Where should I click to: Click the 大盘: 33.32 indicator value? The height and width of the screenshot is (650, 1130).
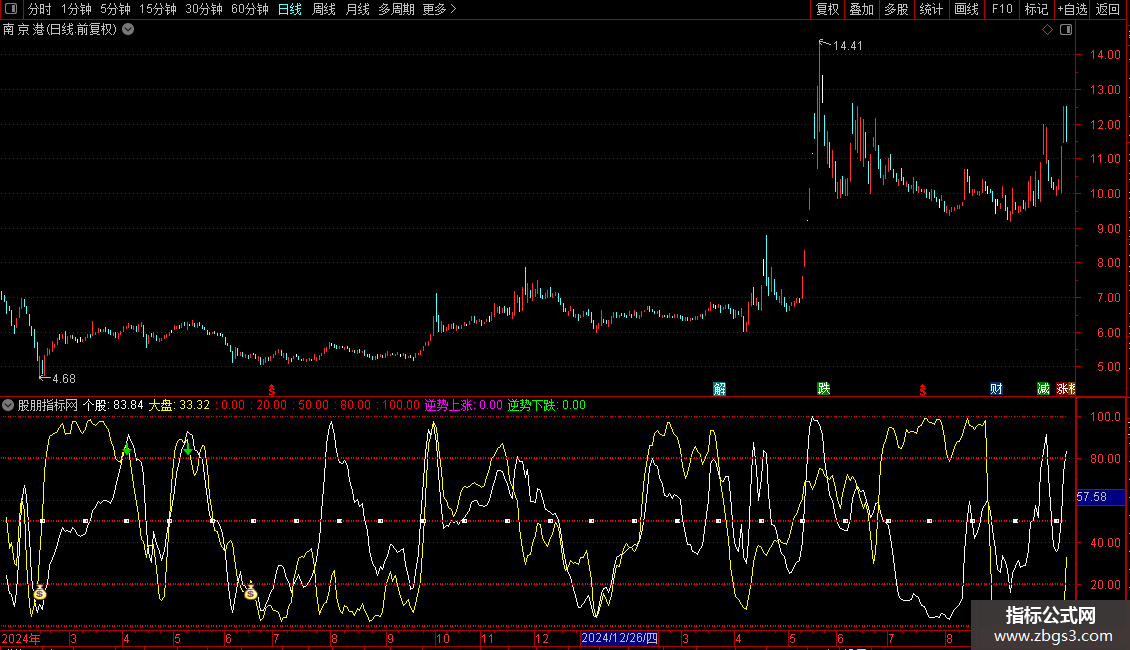pyautogui.click(x=179, y=405)
